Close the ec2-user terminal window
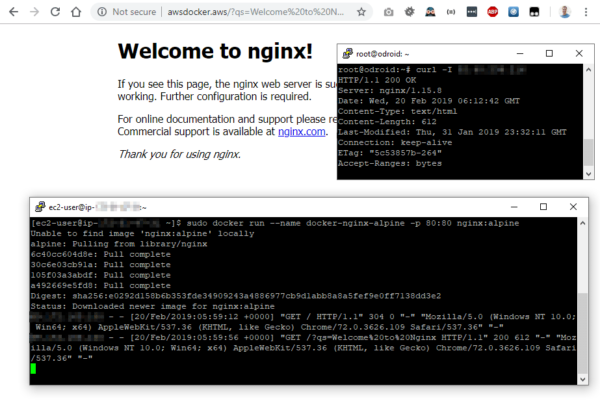 point(573,207)
